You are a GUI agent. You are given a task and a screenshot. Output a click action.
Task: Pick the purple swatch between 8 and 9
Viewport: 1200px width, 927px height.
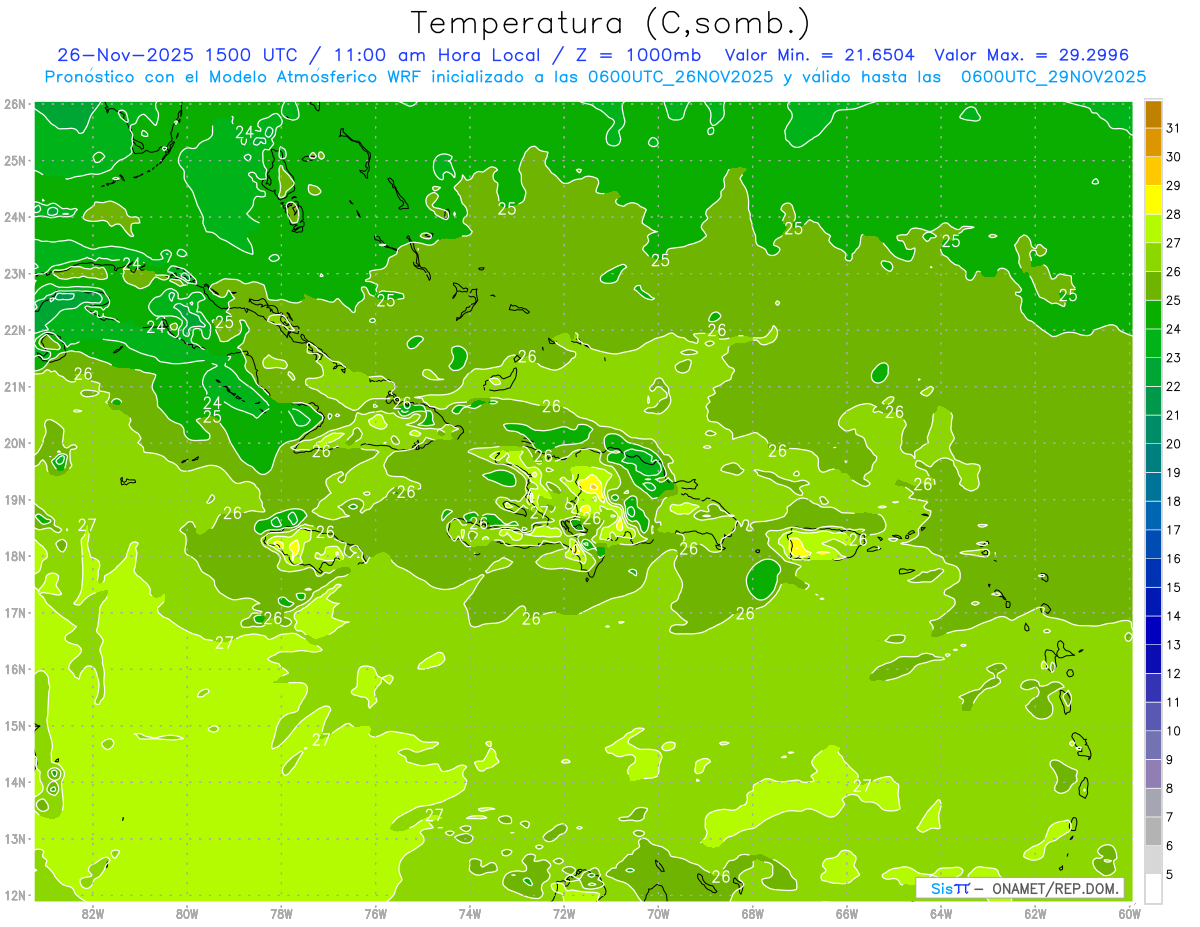1153,773
